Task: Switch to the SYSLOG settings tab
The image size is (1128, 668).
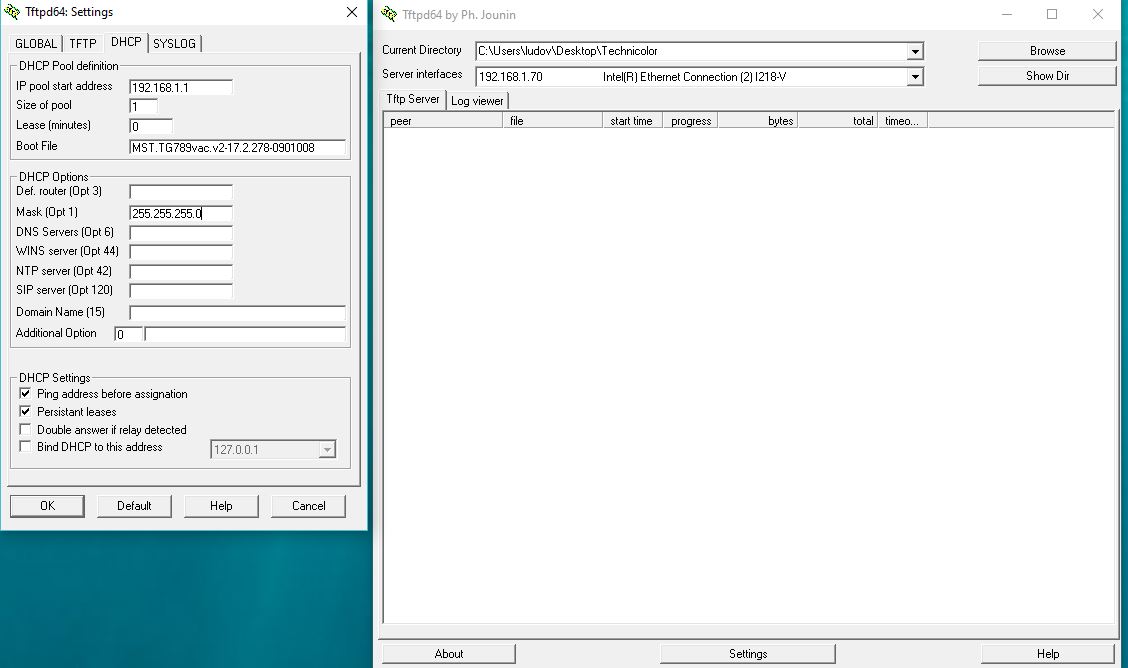Action: point(174,43)
